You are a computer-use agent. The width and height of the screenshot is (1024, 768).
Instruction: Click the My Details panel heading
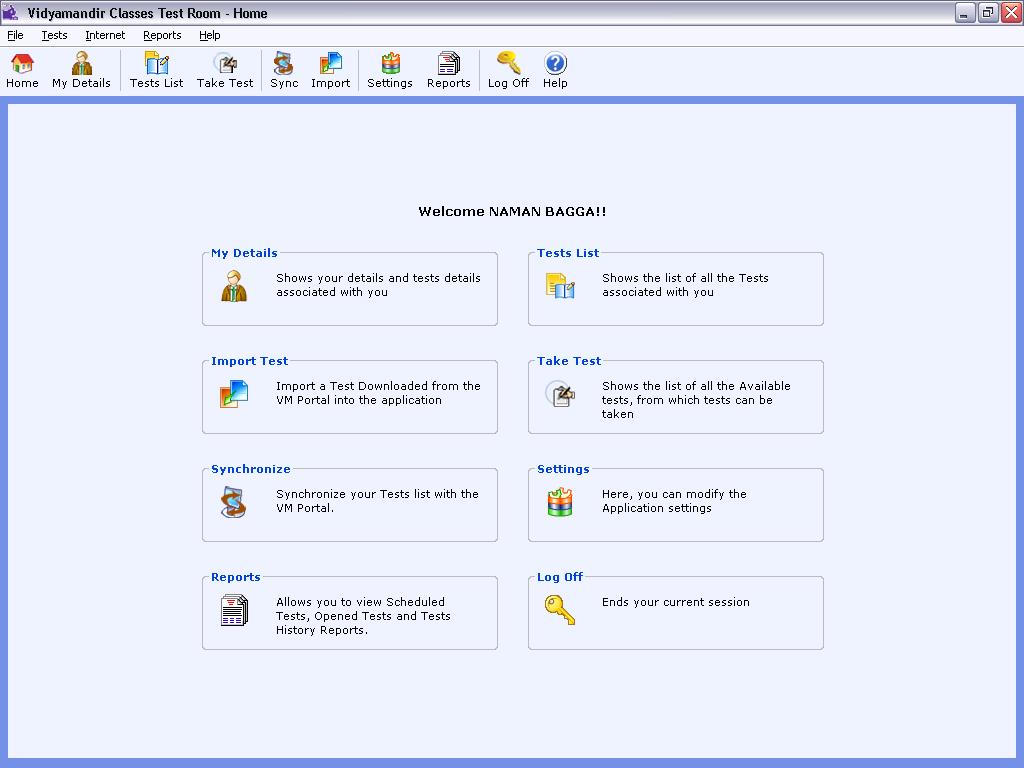pos(244,253)
